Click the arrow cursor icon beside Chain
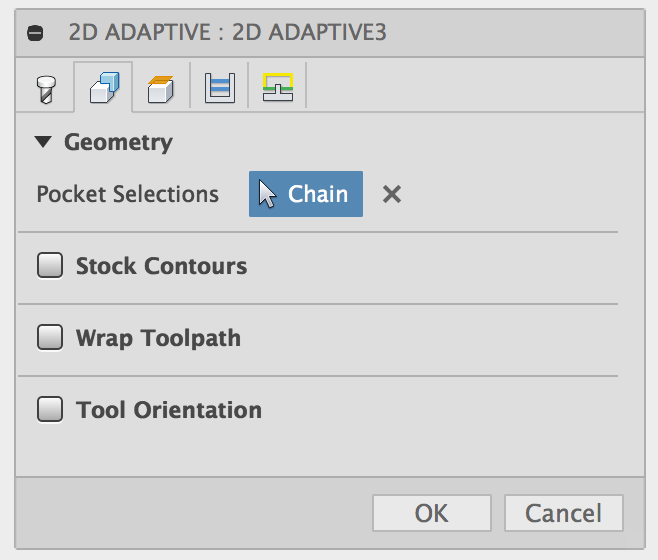 (x=268, y=194)
